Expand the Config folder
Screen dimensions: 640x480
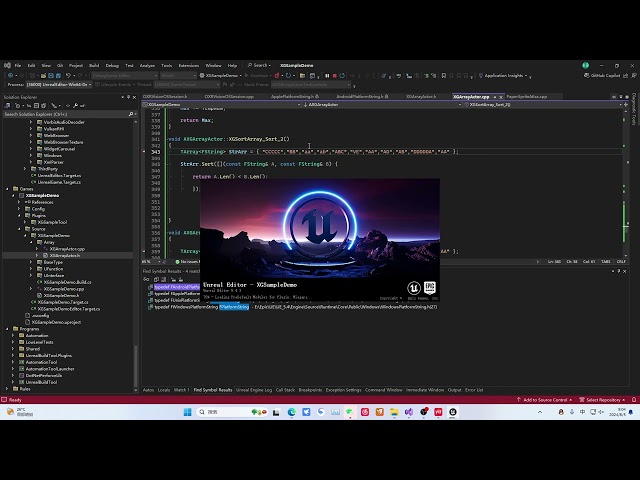pyautogui.click(x=19, y=209)
